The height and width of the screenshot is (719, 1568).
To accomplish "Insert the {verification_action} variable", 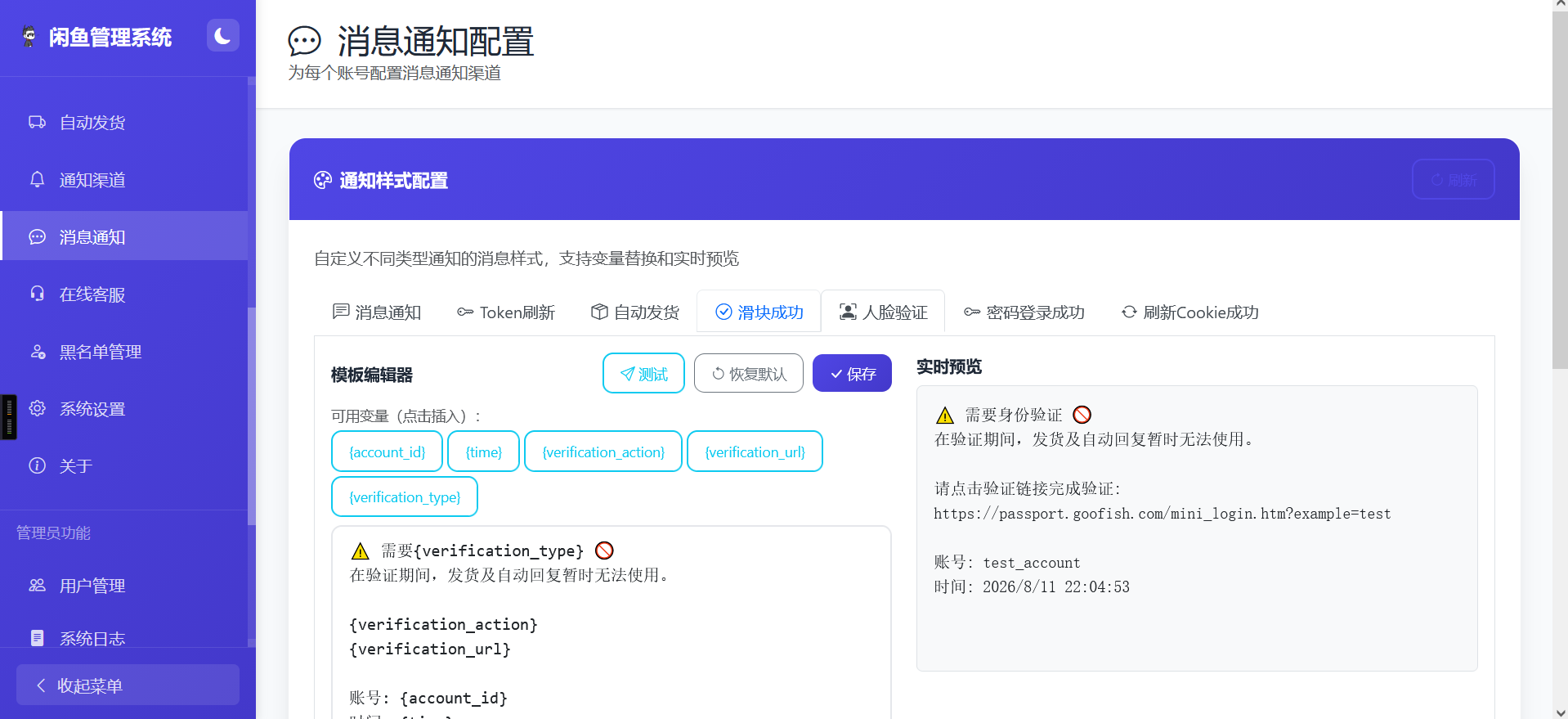I will coord(603,452).
